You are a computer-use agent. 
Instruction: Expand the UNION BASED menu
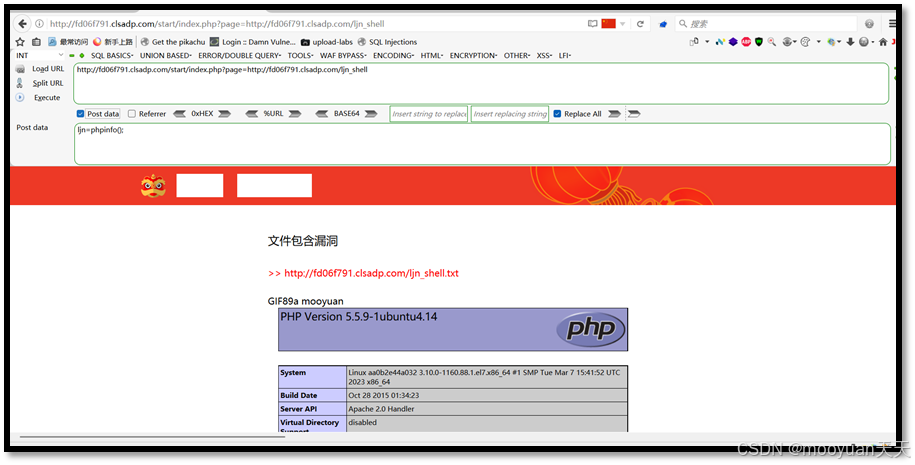coord(166,55)
